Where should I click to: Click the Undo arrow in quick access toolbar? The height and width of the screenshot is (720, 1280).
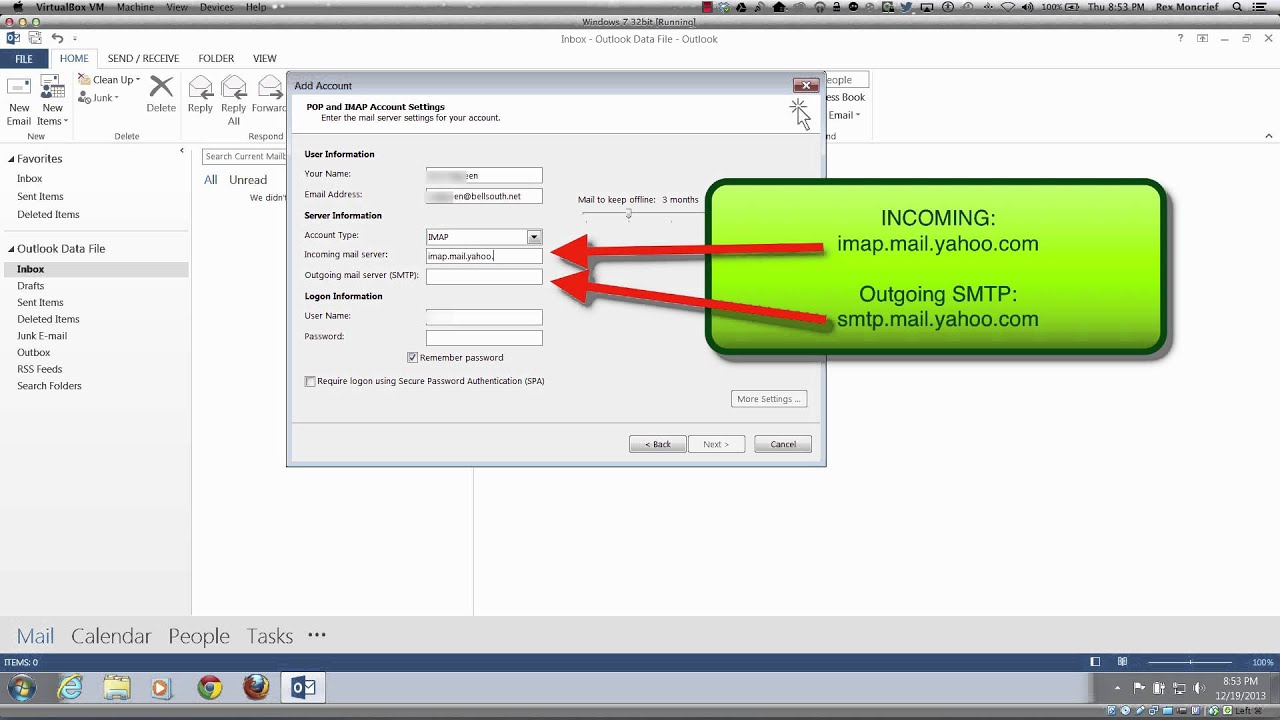pyautogui.click(x=57, y=39)
